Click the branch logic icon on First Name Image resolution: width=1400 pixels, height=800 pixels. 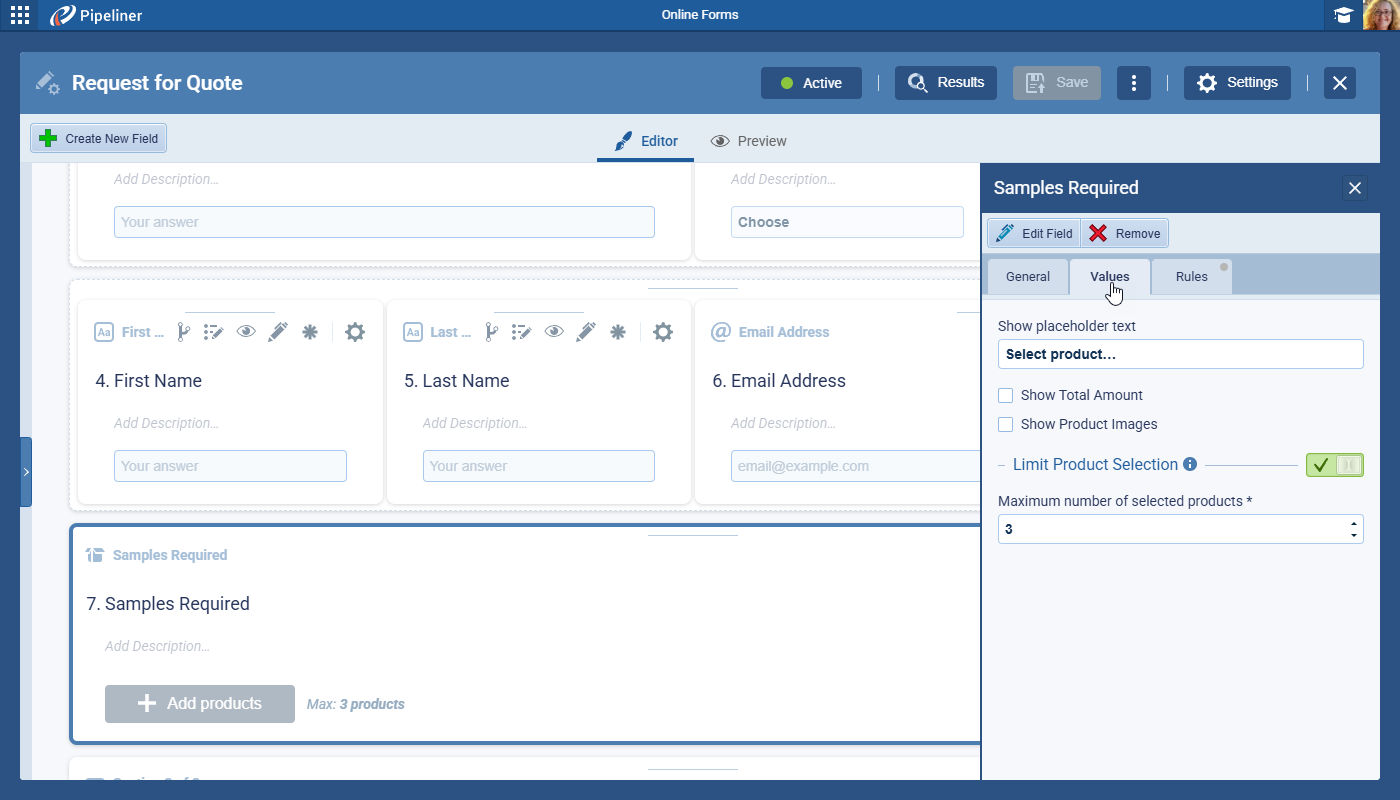tap(183, 332)
